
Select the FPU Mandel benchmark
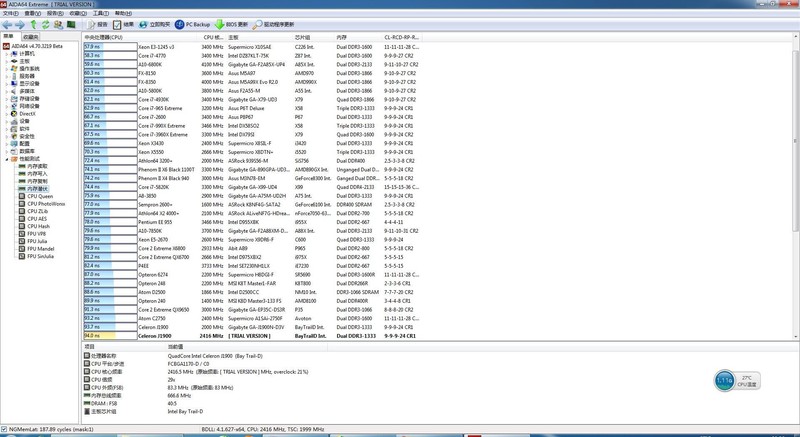[x=36, y=249]
